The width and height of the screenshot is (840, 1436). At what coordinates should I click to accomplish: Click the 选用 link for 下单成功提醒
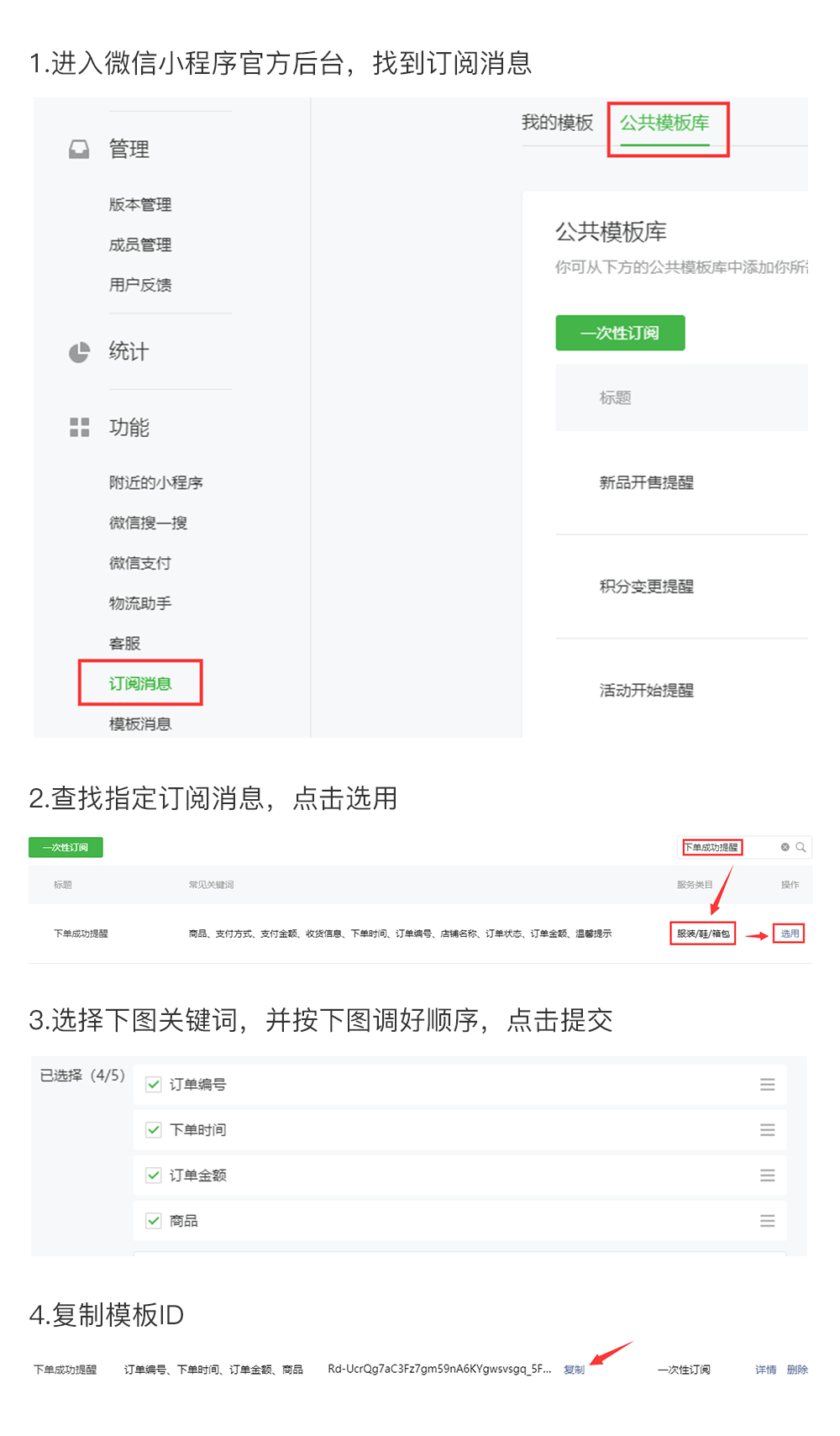pos(790,934)
